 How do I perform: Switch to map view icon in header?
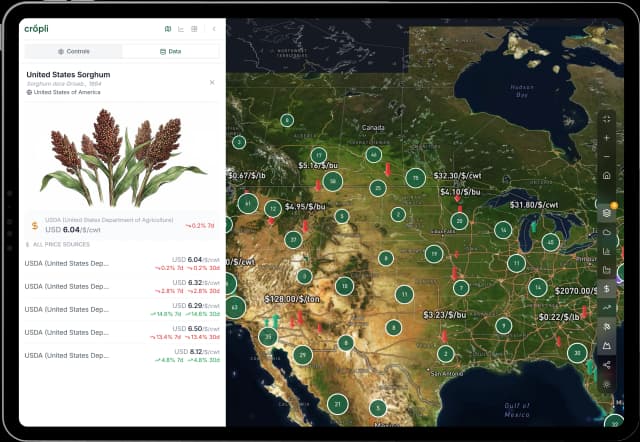click(x=168, y=29)
